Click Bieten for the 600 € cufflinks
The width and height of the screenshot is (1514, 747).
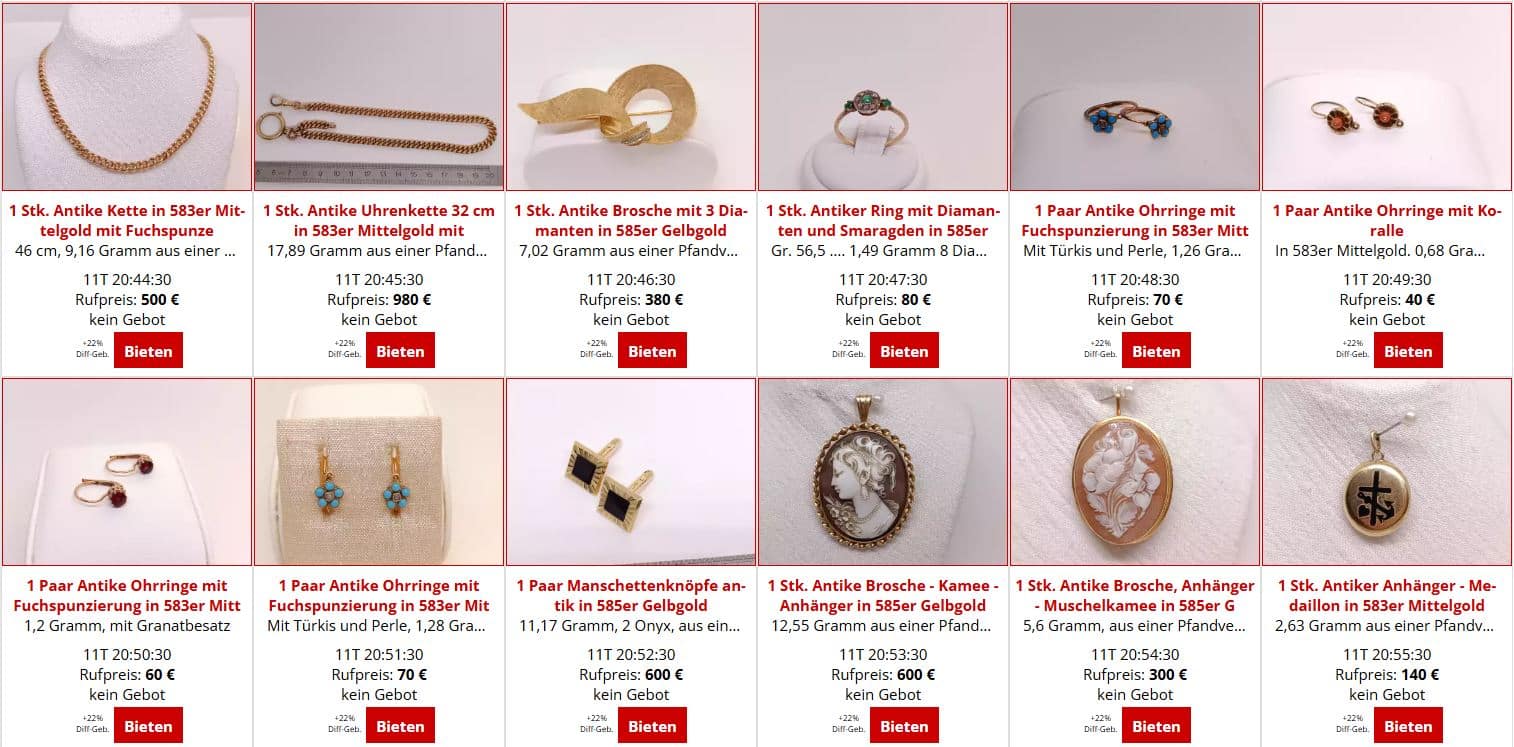click(x=652, y=726)
